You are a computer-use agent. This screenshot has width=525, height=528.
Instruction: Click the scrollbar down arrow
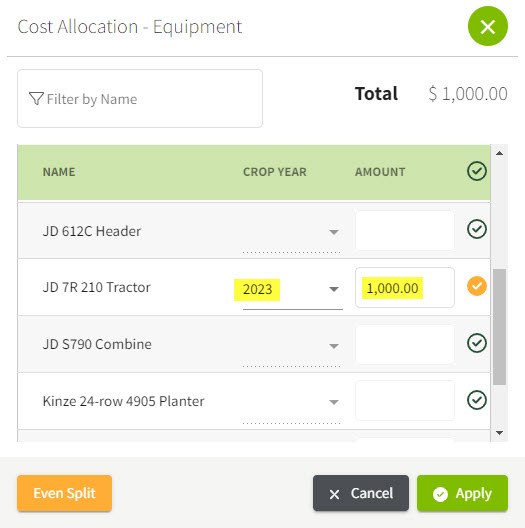coord(499,433)
